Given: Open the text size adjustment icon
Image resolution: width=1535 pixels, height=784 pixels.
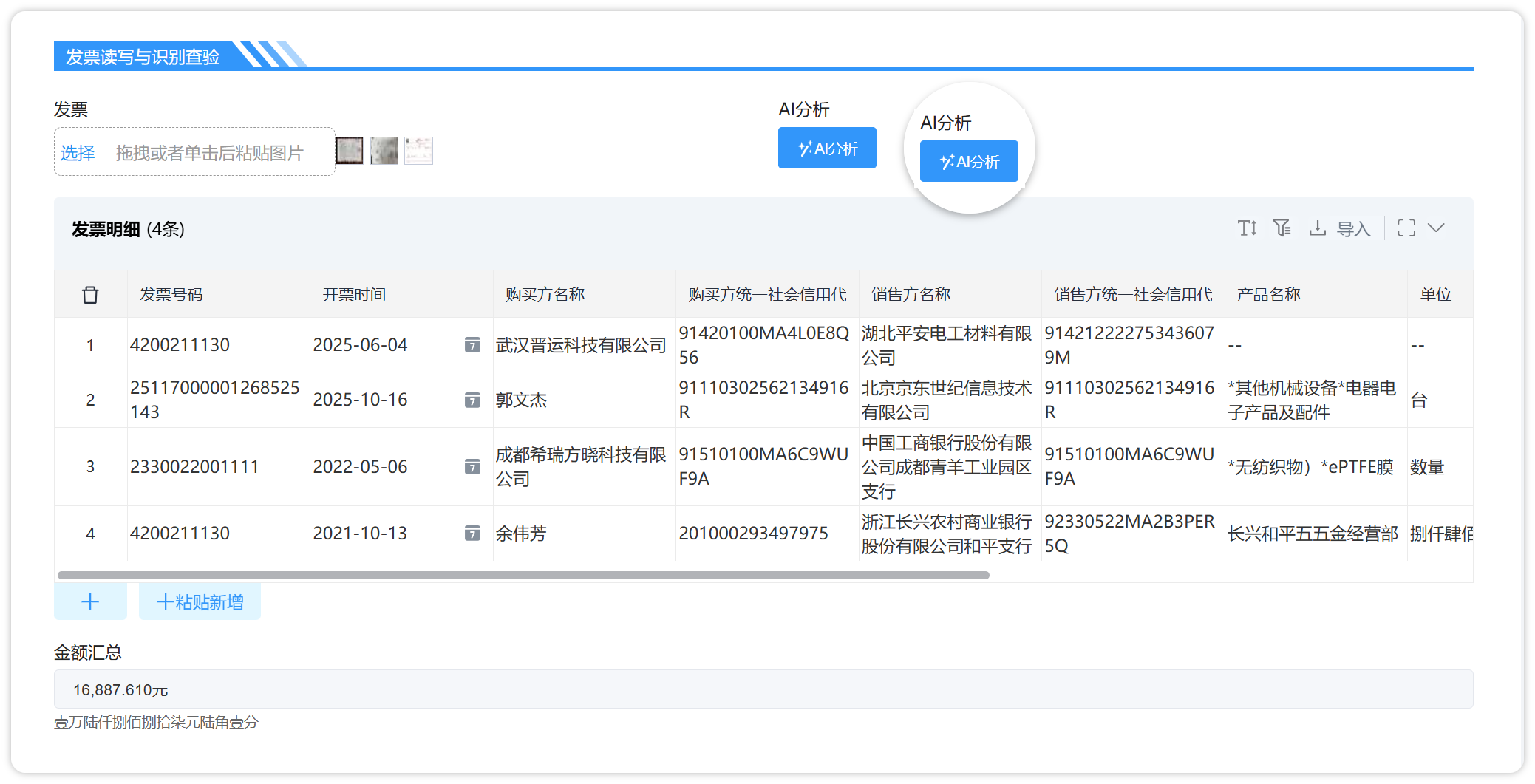Looking at the screenshot, I should pos(1247,228).
